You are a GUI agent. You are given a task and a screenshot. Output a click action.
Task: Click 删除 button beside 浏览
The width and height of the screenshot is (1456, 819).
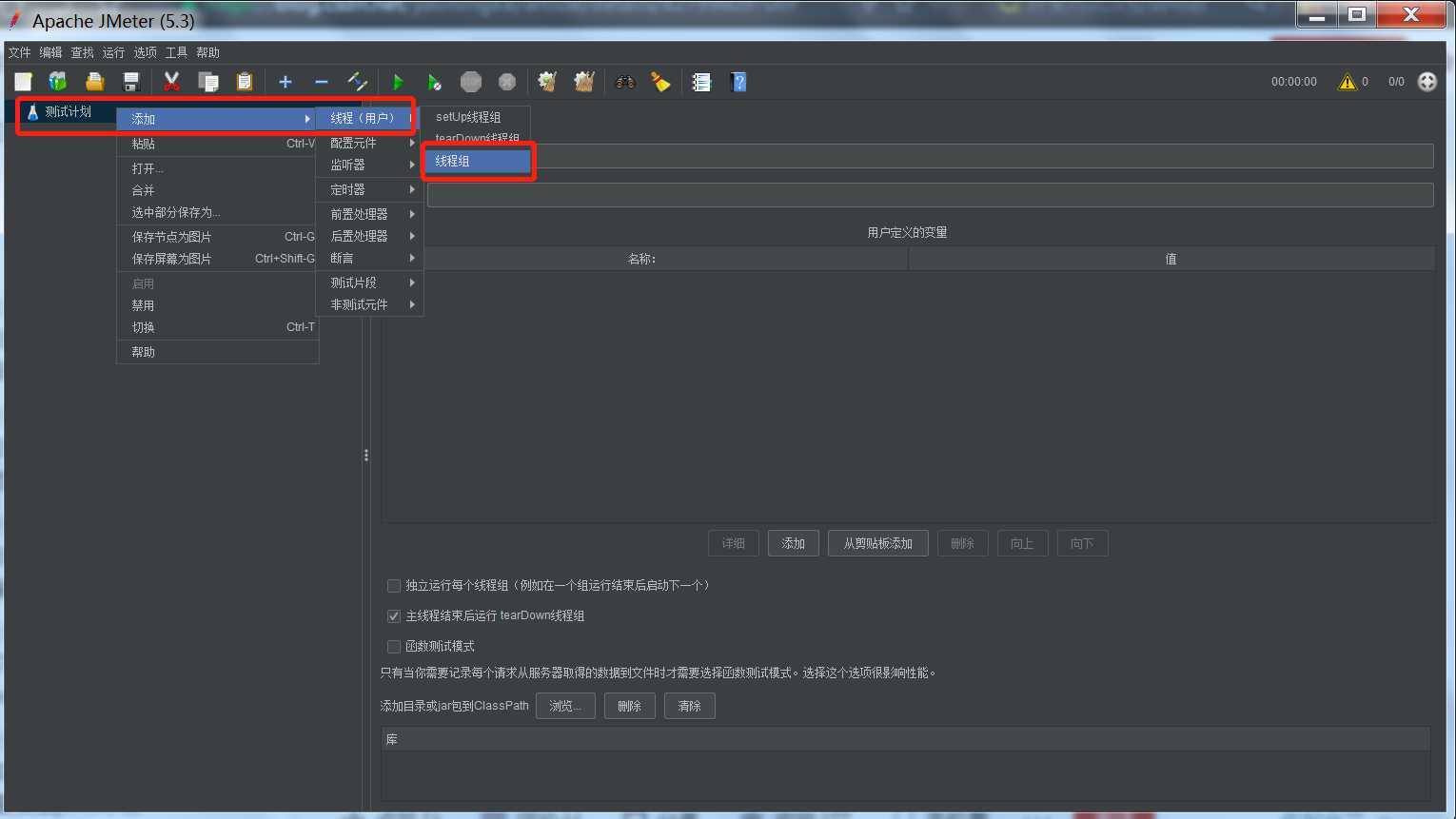point(629,706)
